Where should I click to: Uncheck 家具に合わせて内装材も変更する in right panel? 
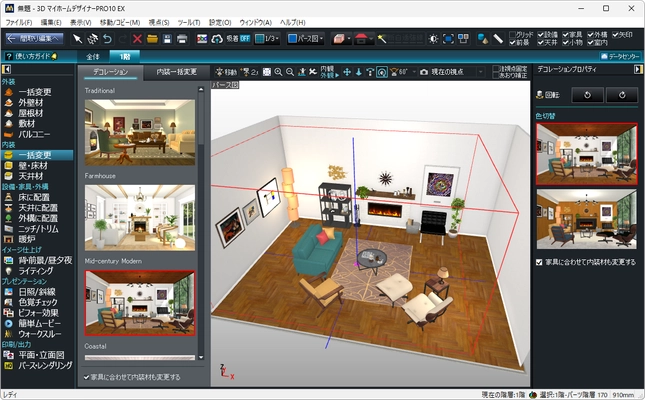(540, 262)
